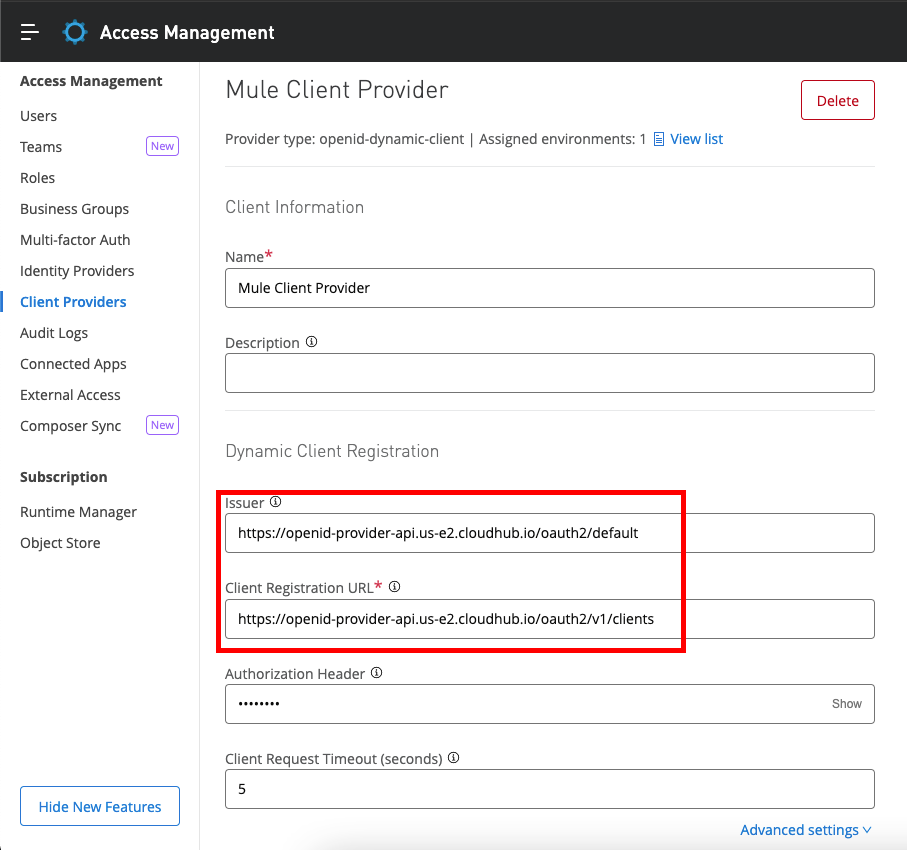
Task: Click the Authorization Header info icon
Action: tap(376, 673)
